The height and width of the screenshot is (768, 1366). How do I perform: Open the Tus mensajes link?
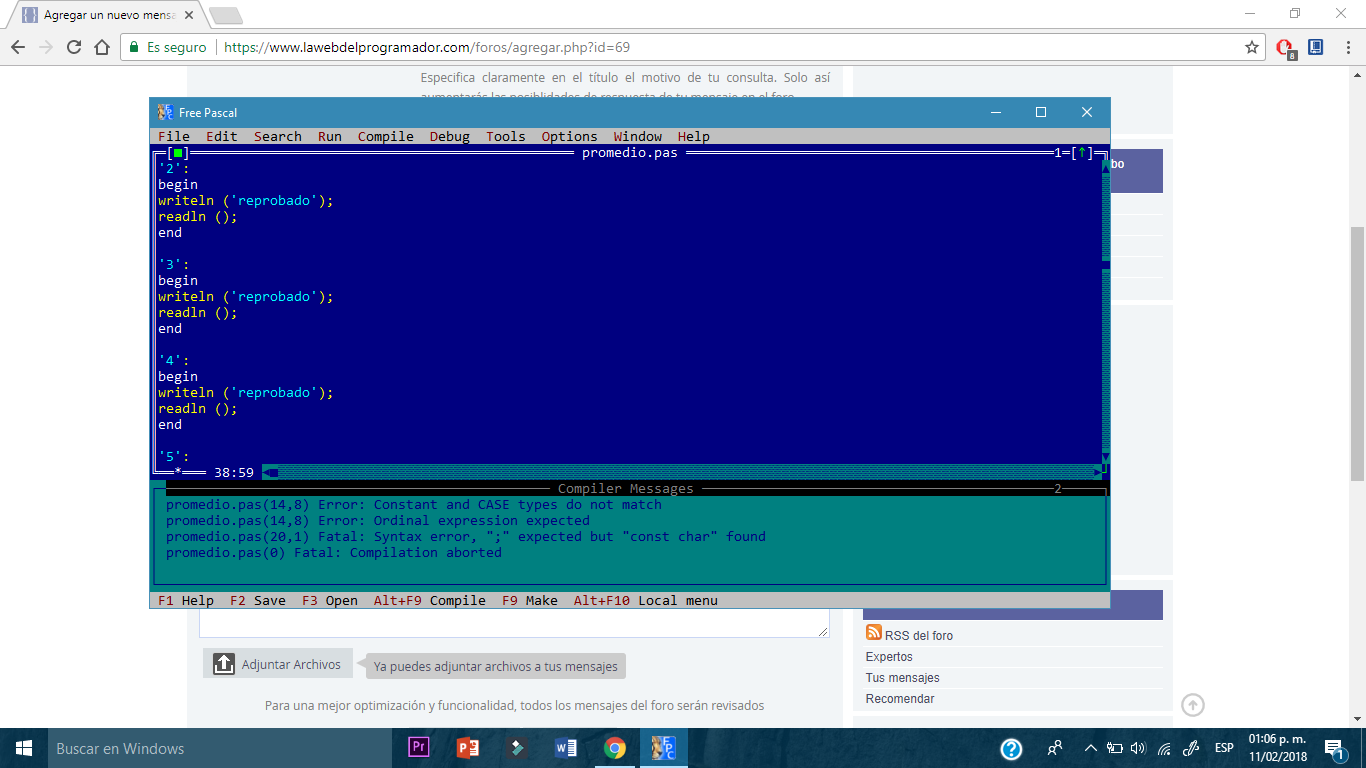902,678
